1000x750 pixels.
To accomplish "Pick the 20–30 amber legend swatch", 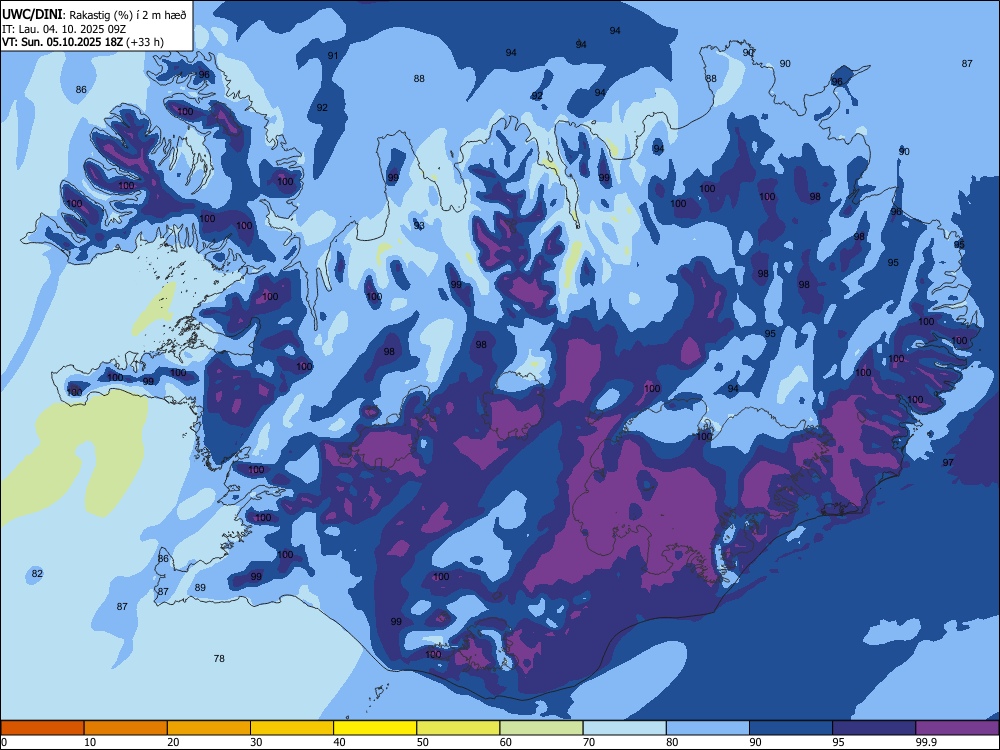I will pos(209,728).
